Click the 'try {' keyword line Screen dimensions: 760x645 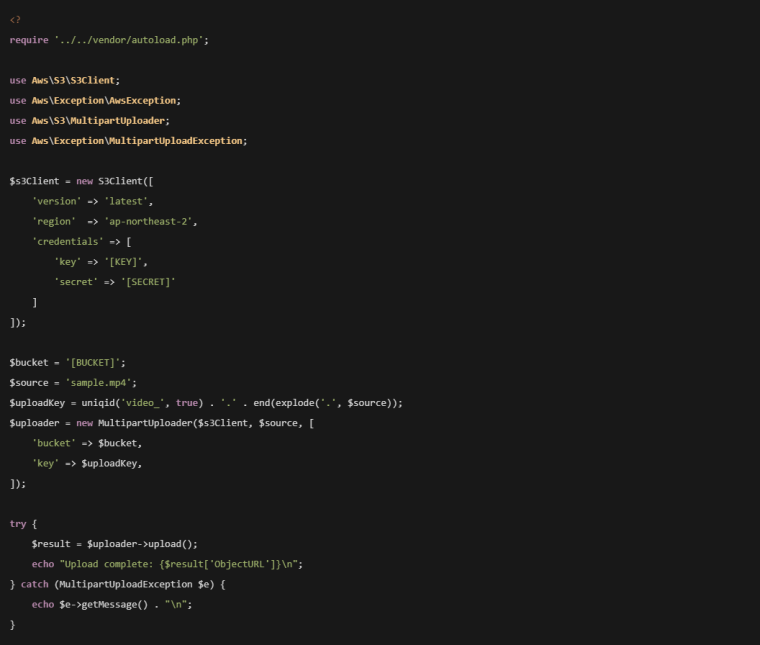click(x=23, y=524)
